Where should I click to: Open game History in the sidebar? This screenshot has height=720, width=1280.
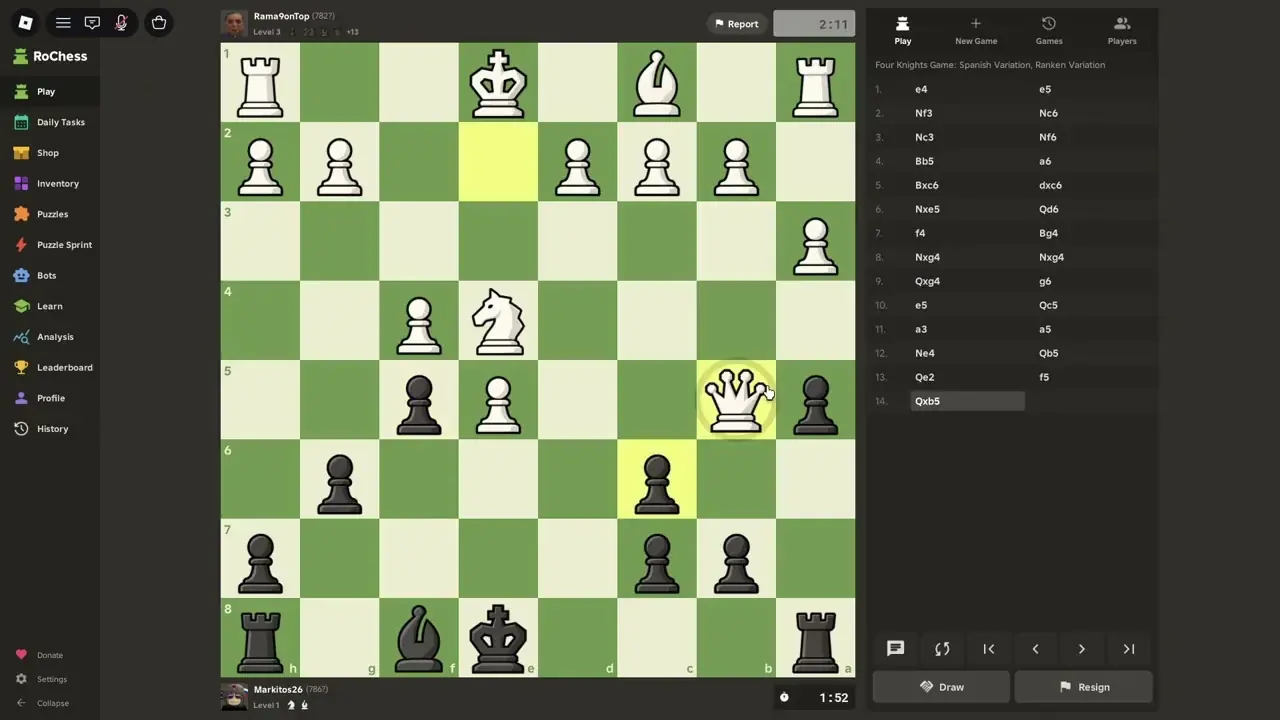pos(50,429)
